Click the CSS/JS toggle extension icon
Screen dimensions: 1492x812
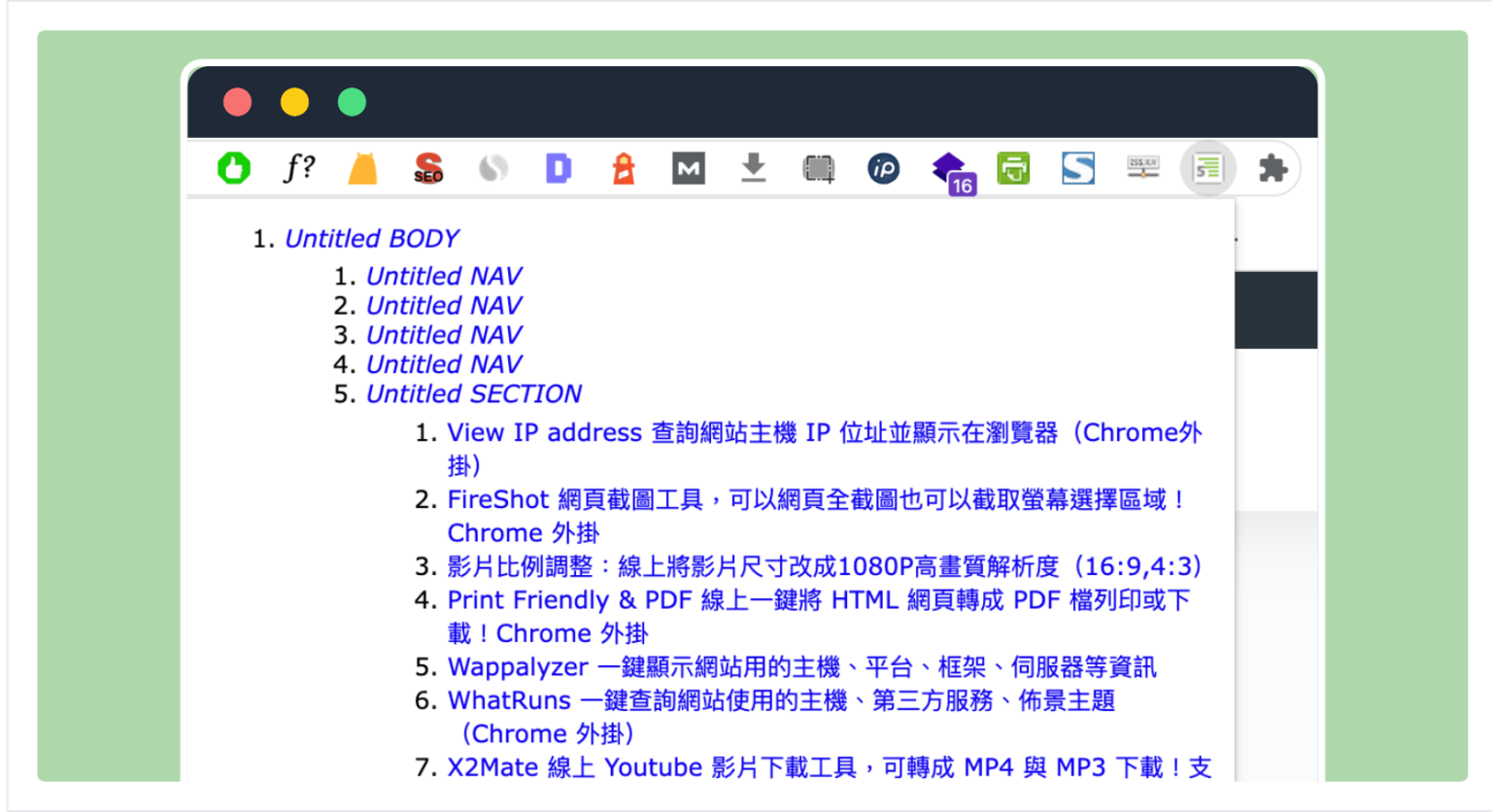click(1143, 167)
